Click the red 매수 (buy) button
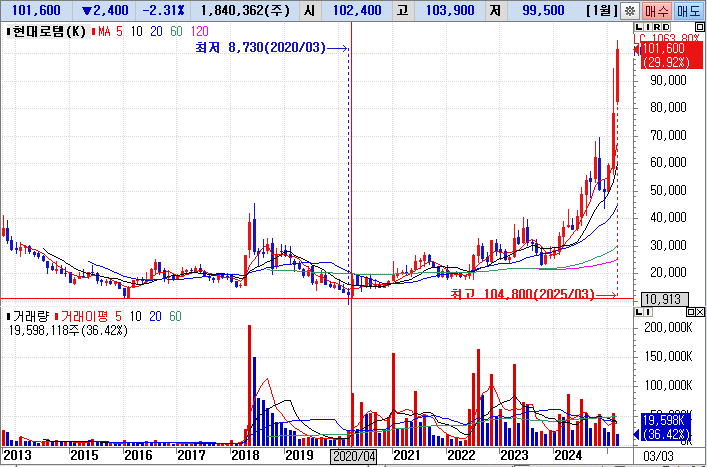The width and height of the screenshot is (707, 467). (x=657, y=10)
